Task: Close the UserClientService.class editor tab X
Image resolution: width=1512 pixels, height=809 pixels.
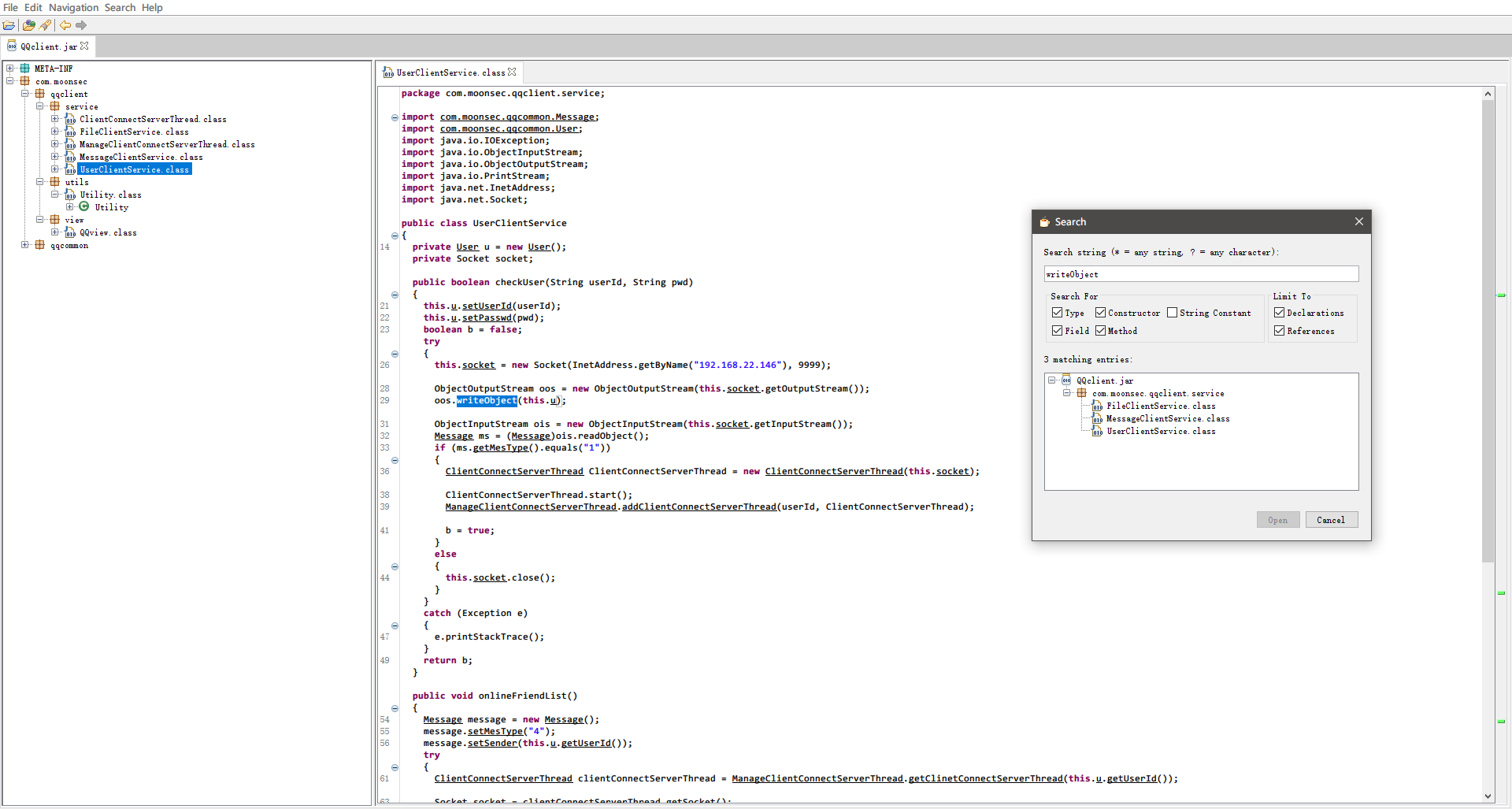Action: tap(512, 72)
